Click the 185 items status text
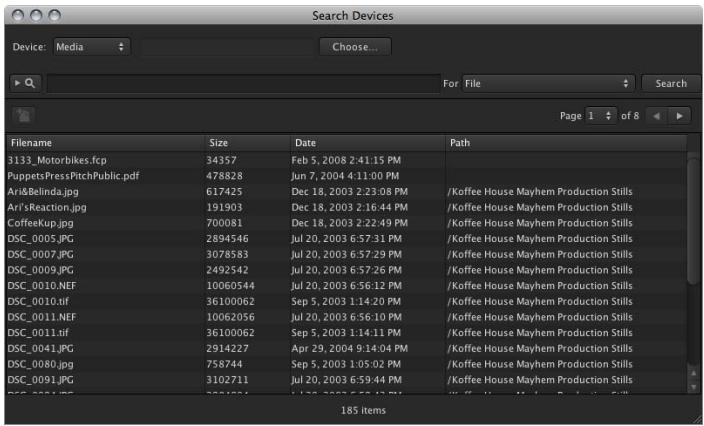The height and width of the screenshot is (426, 704). coord(363,410)
